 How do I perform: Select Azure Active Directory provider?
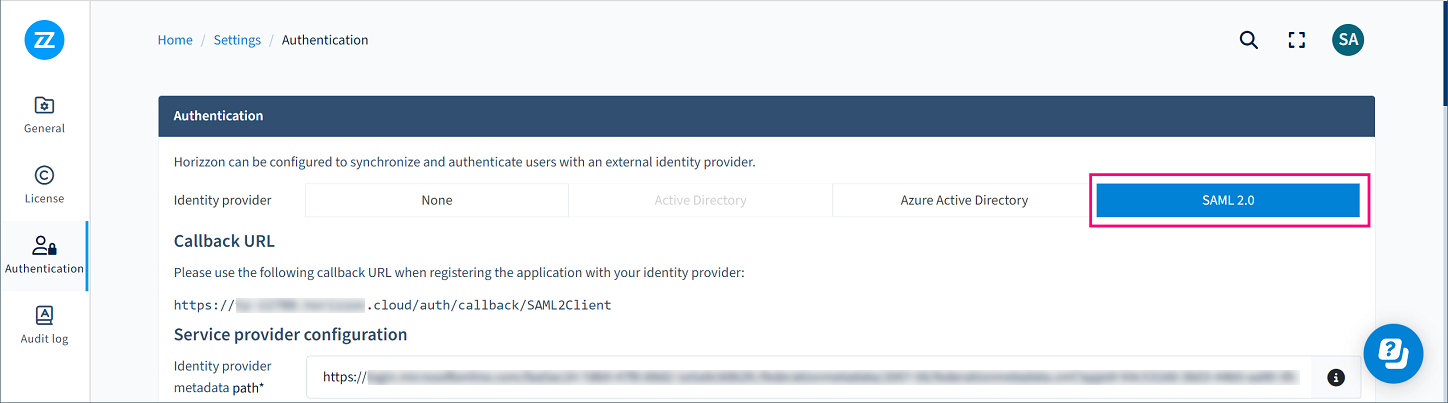click(964, 200)
